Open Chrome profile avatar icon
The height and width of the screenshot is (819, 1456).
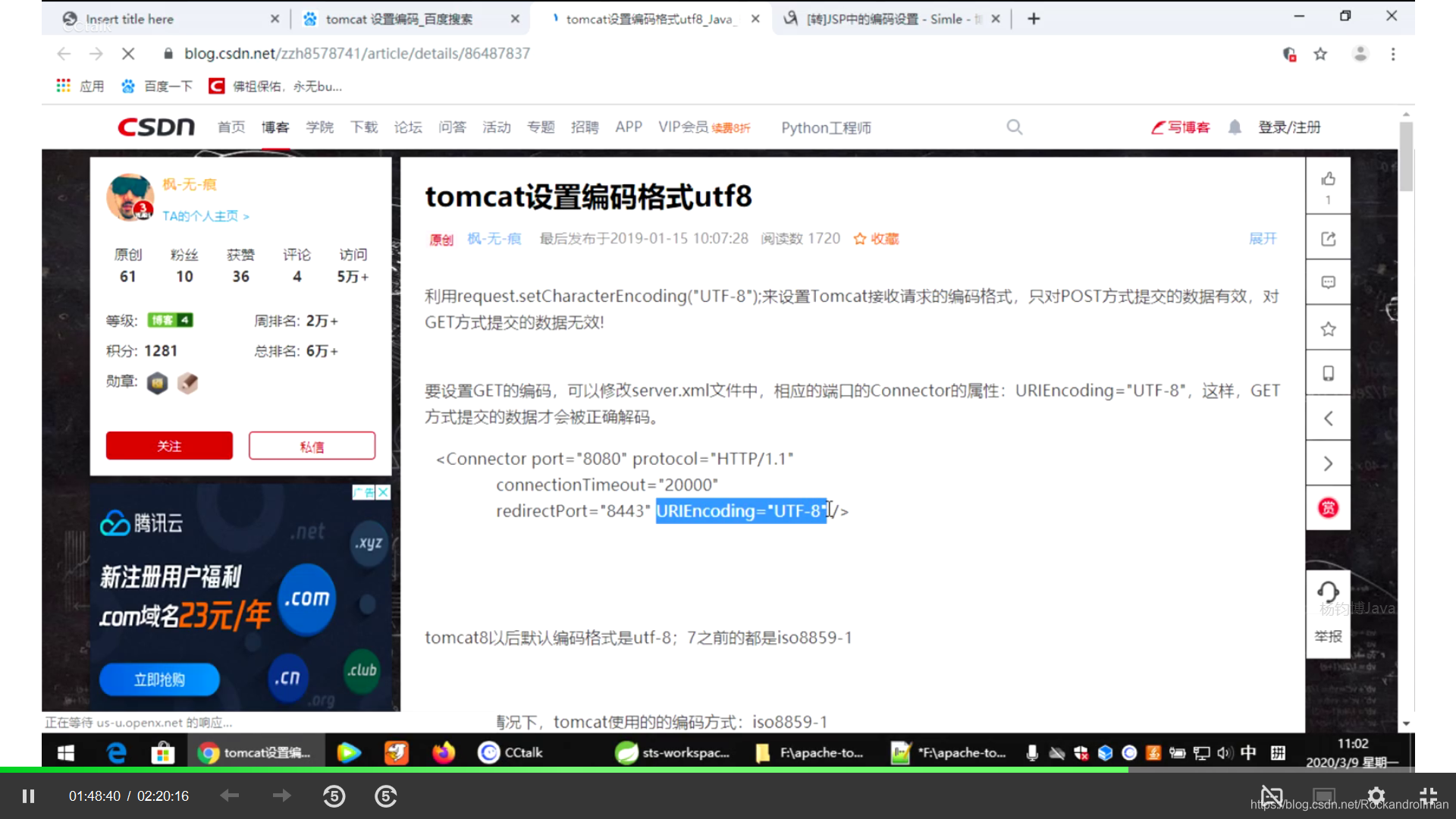pyautogui.click(x=1360, y=54)
